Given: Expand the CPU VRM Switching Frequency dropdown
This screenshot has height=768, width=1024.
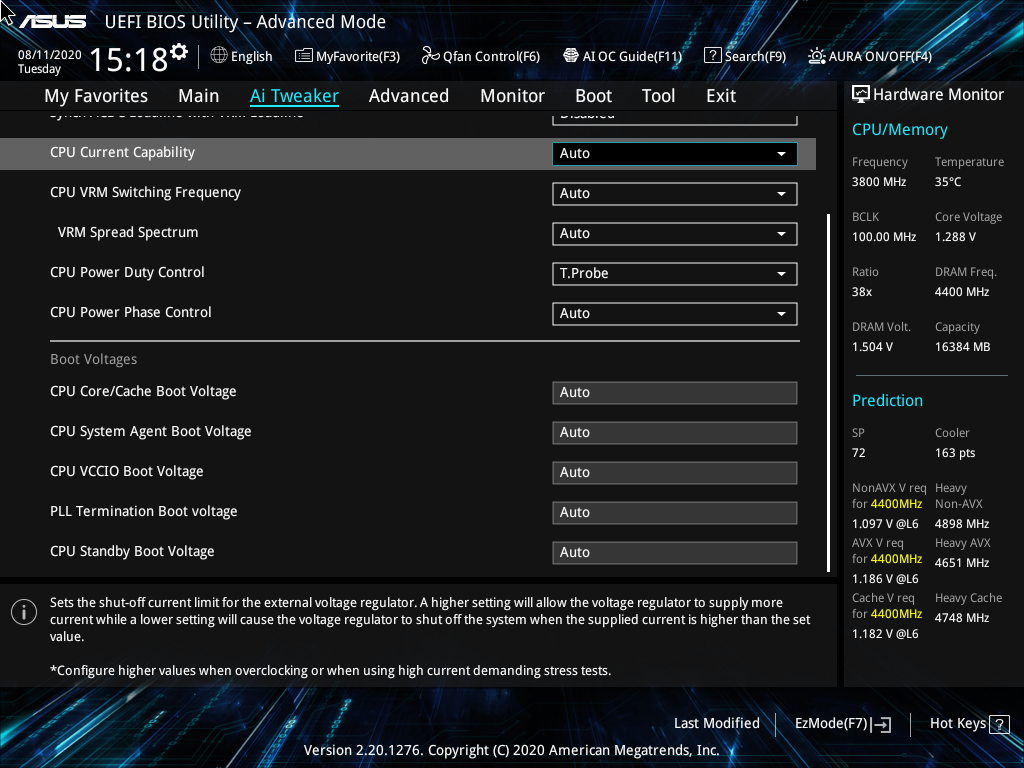Looking at the screenshot, I should pos(675,194).
